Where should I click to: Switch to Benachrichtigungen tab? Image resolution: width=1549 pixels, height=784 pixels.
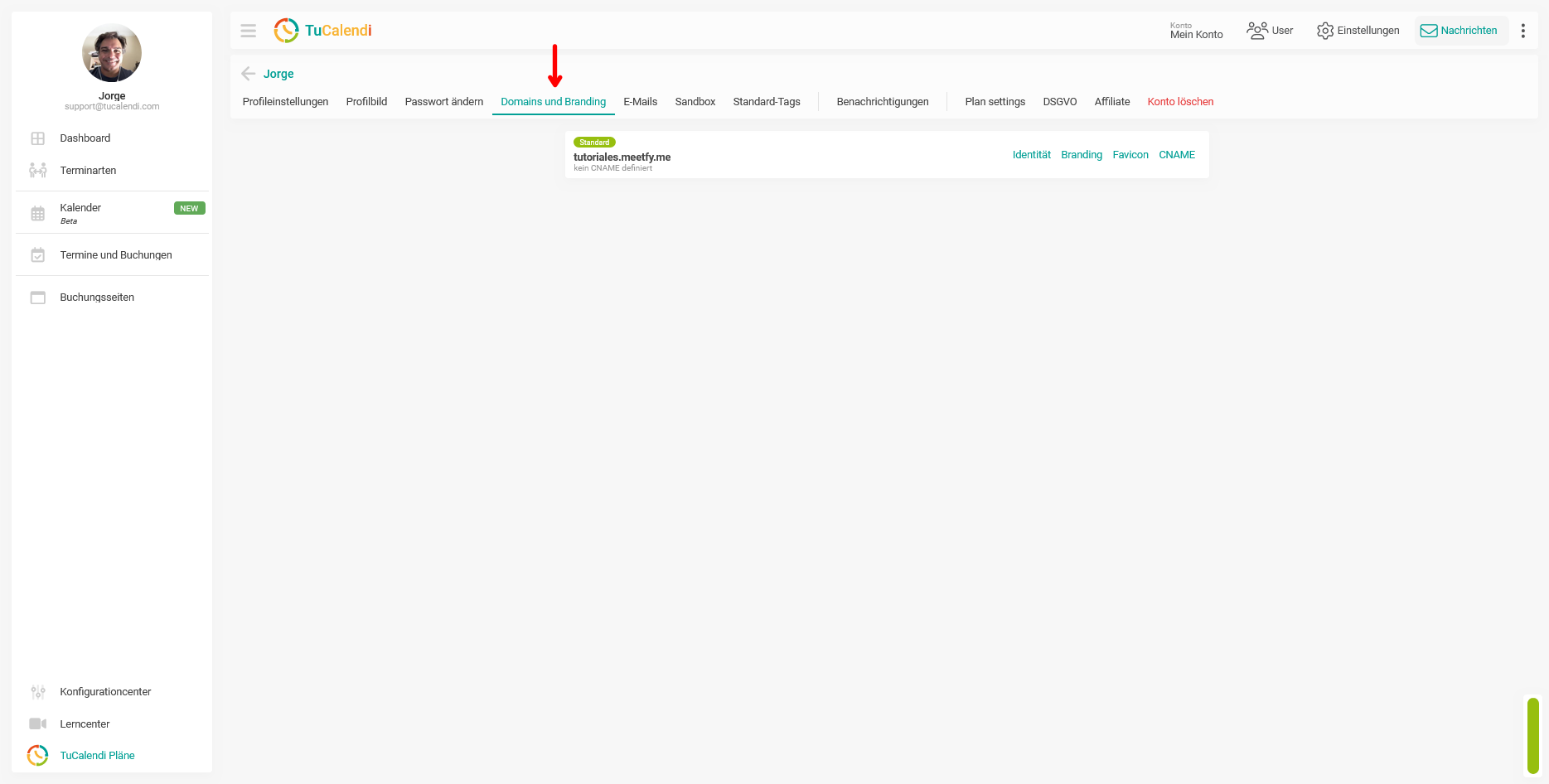coord(883,102)
